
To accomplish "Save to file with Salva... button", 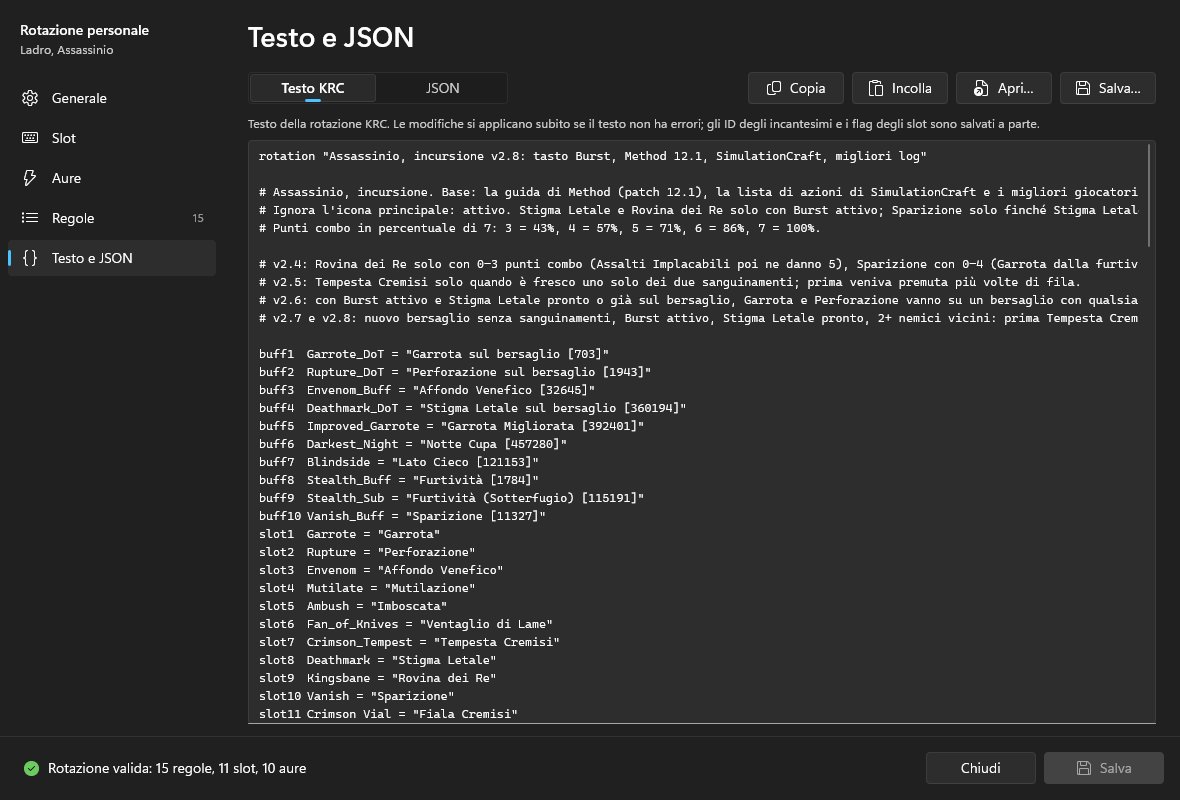I will (1108, 88).
